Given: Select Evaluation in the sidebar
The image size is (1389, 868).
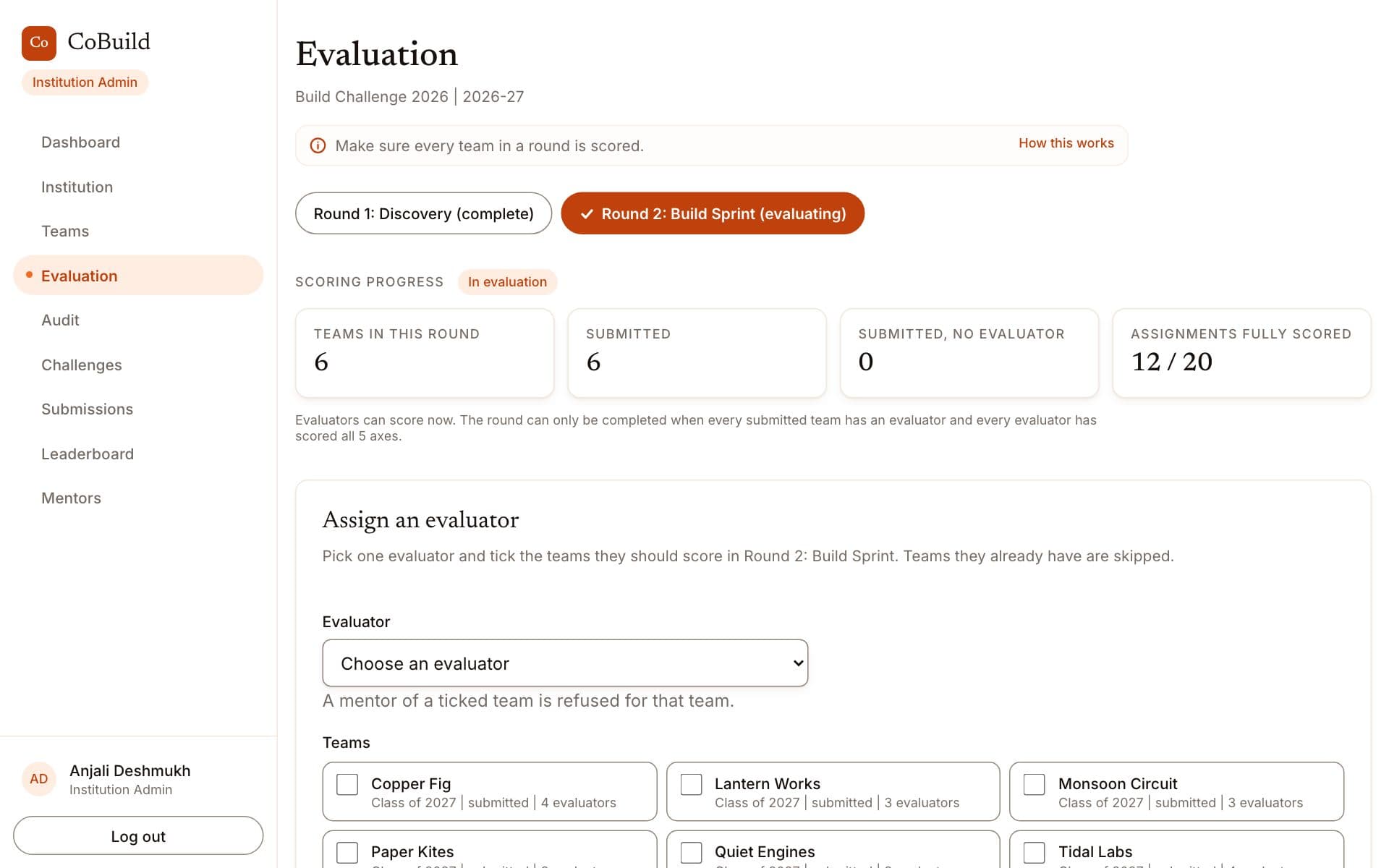Looking at the screenshot, I should coord(138,276).
